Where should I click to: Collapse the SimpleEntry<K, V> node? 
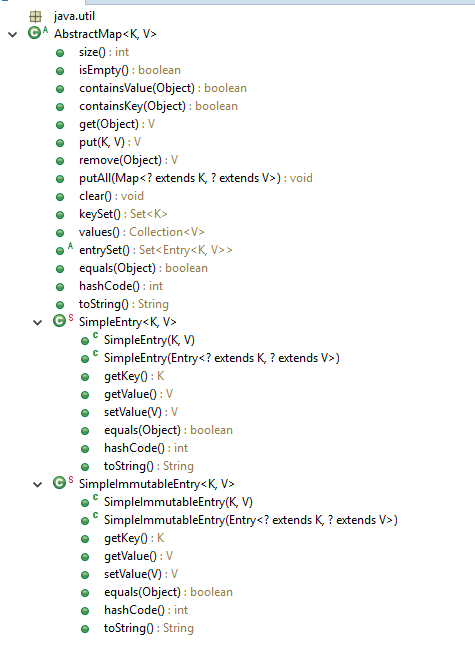tap(38, 322)
